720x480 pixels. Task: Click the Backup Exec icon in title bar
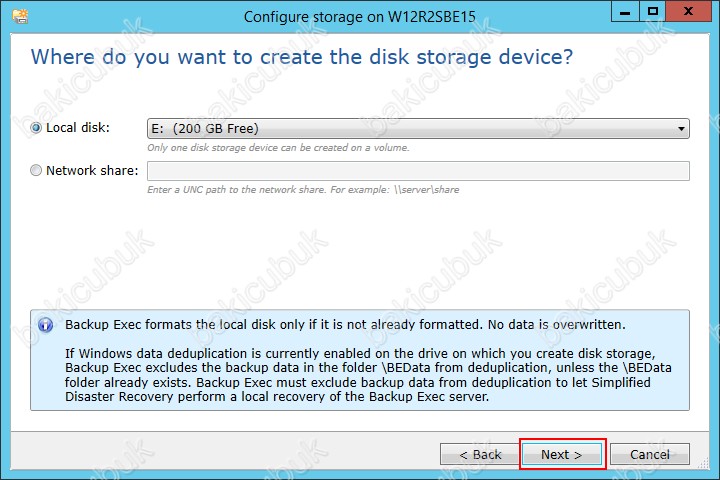[20, 16]
